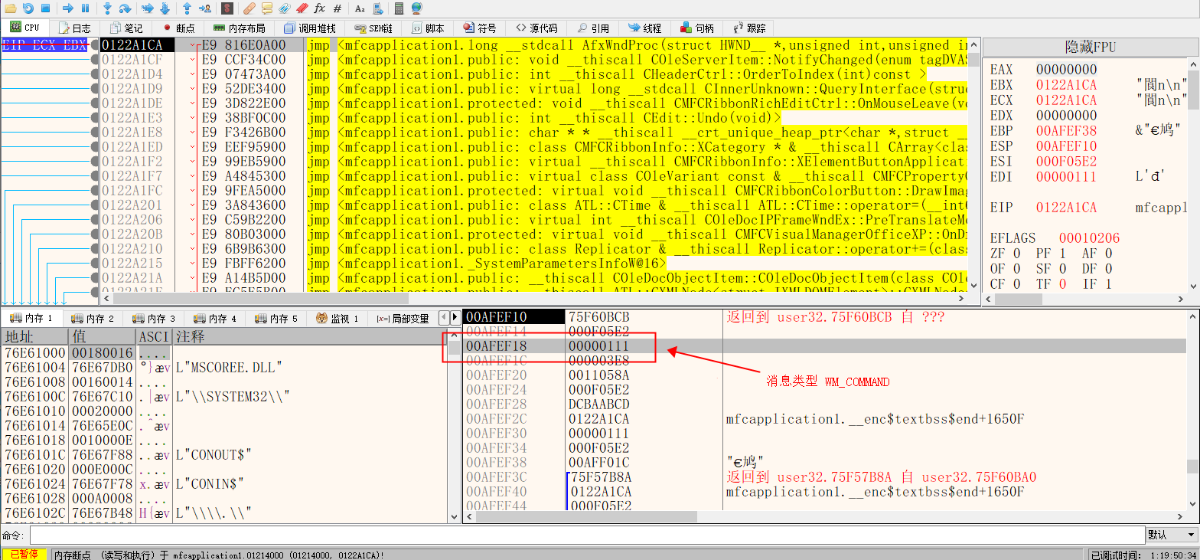This screenshot has height=560, width=1200.
Task: Click the Step Over icon
Action: point(125,8)
